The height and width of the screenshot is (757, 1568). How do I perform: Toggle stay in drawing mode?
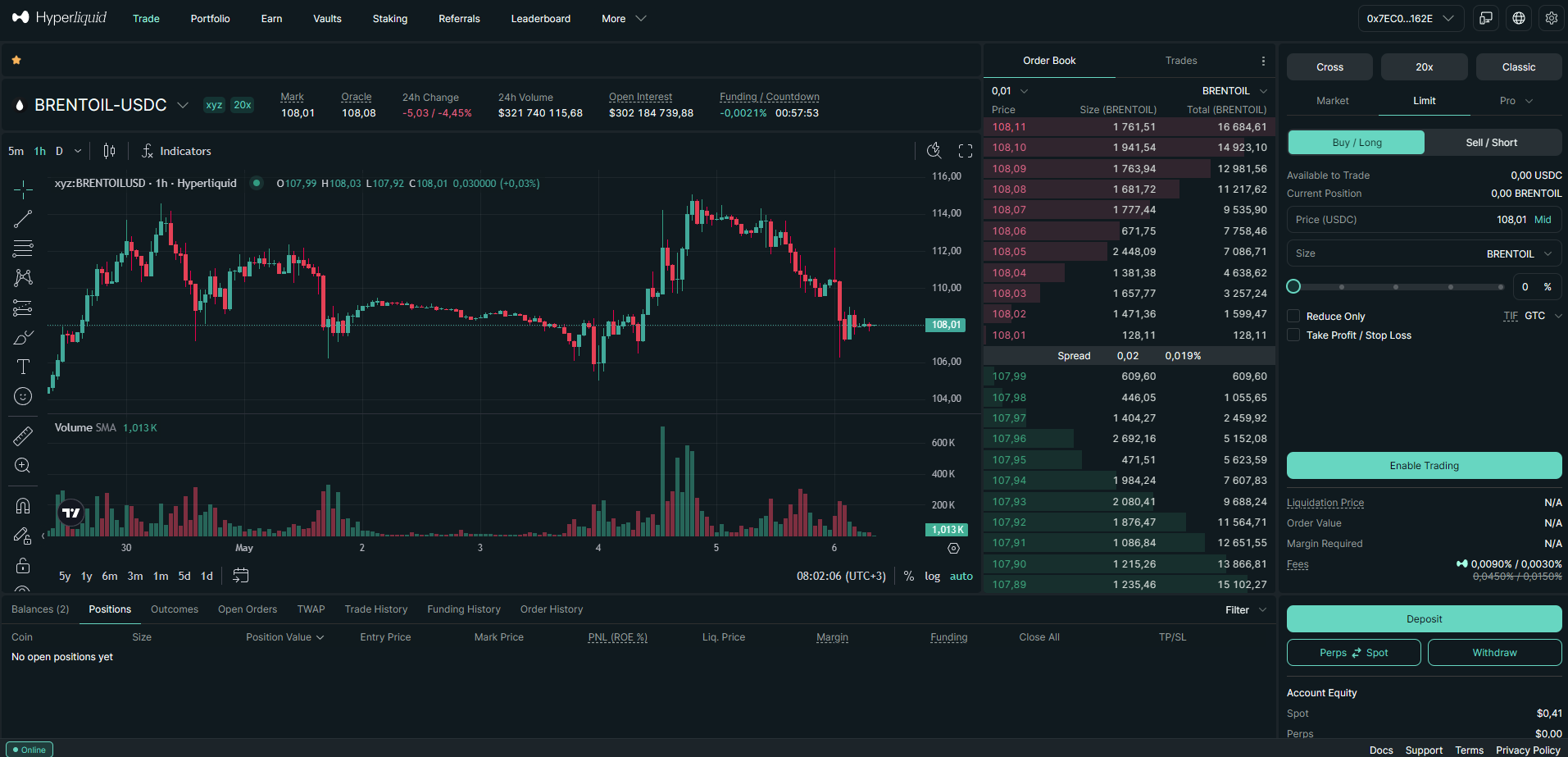[x=23, y=536]
